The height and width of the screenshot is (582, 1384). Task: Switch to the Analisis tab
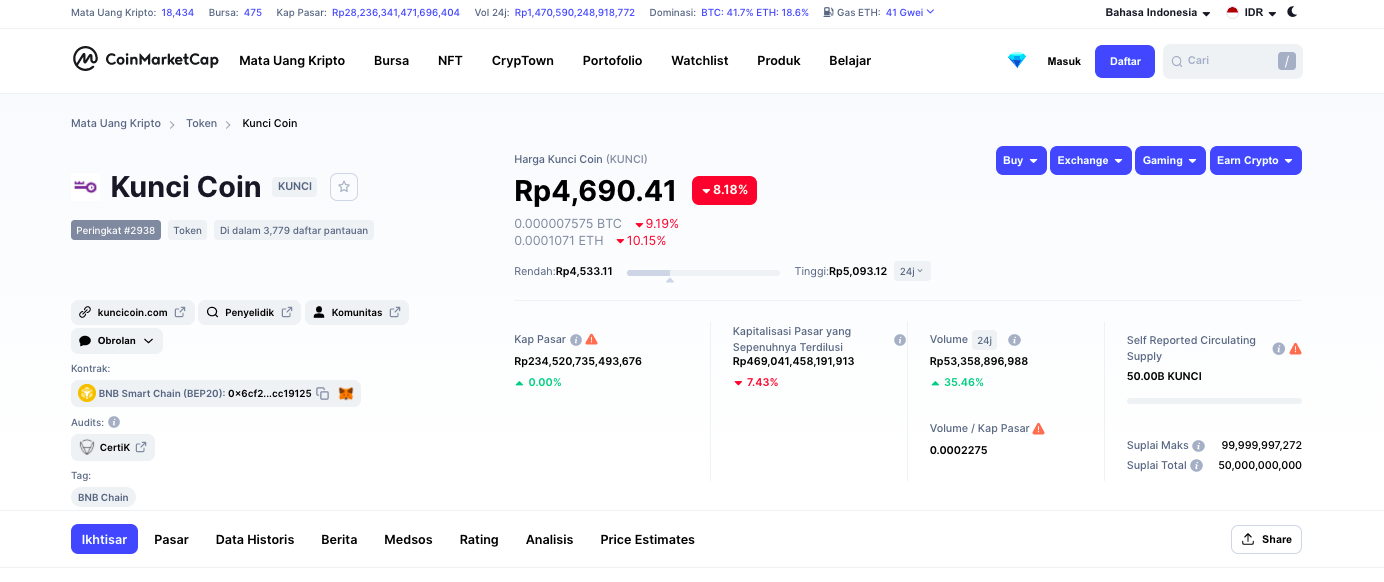tap(550, 539)
